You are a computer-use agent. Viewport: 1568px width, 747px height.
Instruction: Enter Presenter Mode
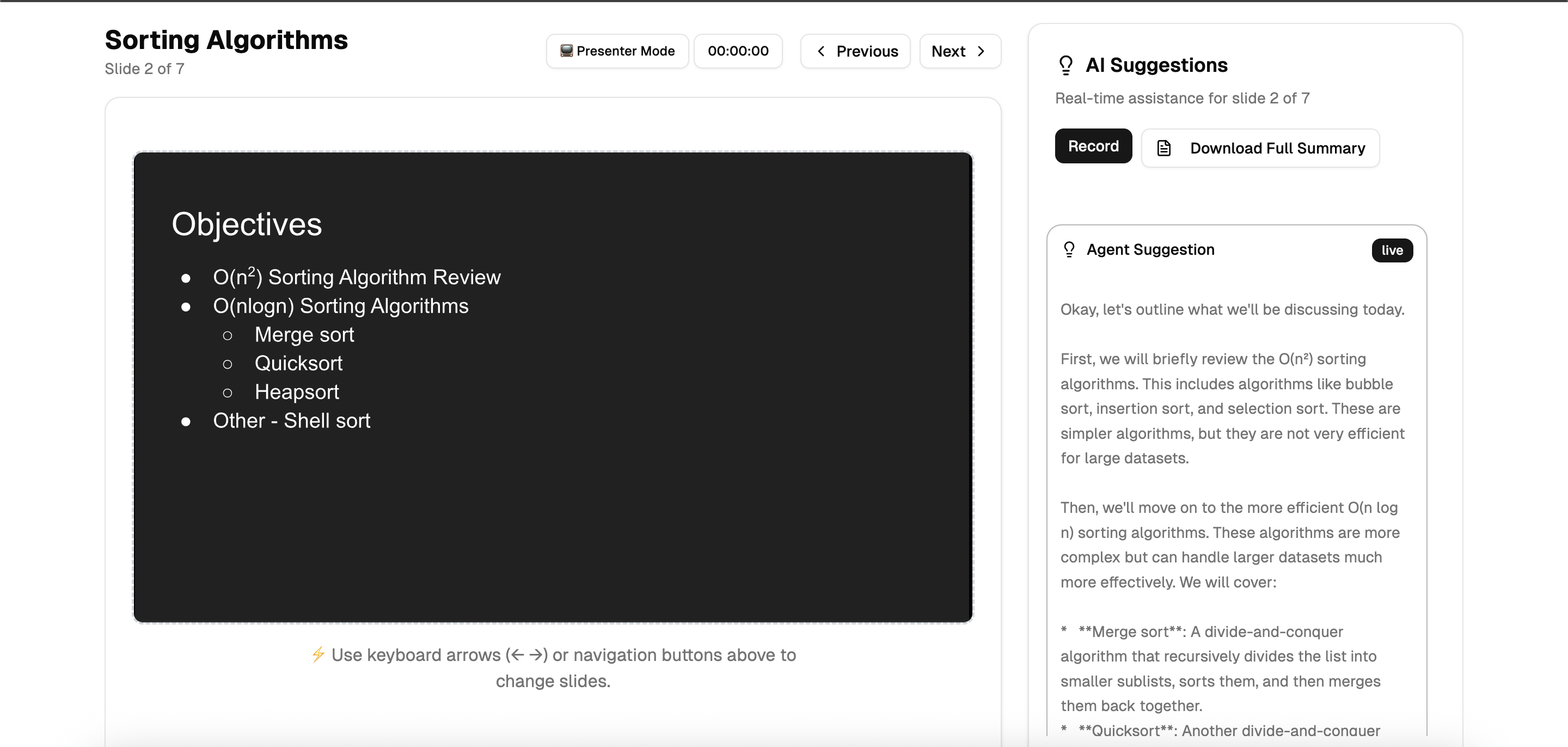click(617, 51)
